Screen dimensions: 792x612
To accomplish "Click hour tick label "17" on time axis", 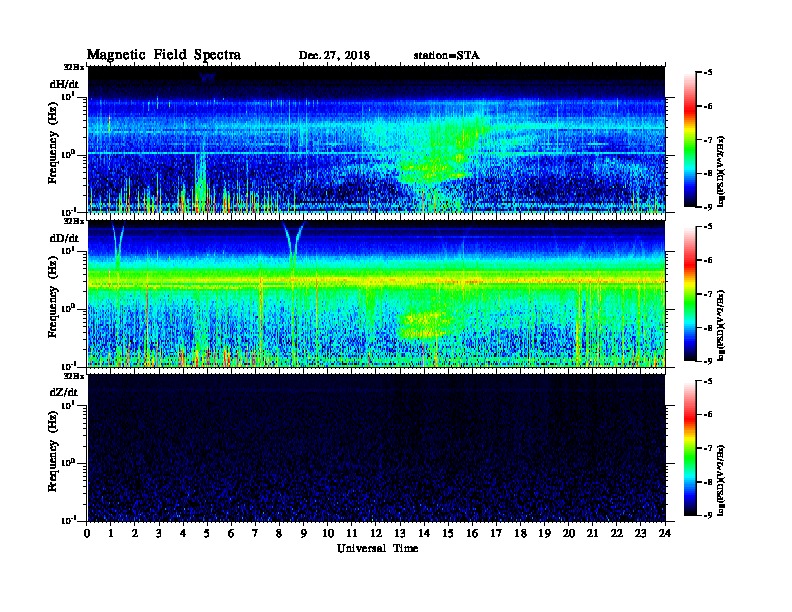I will tap(496, 533).
